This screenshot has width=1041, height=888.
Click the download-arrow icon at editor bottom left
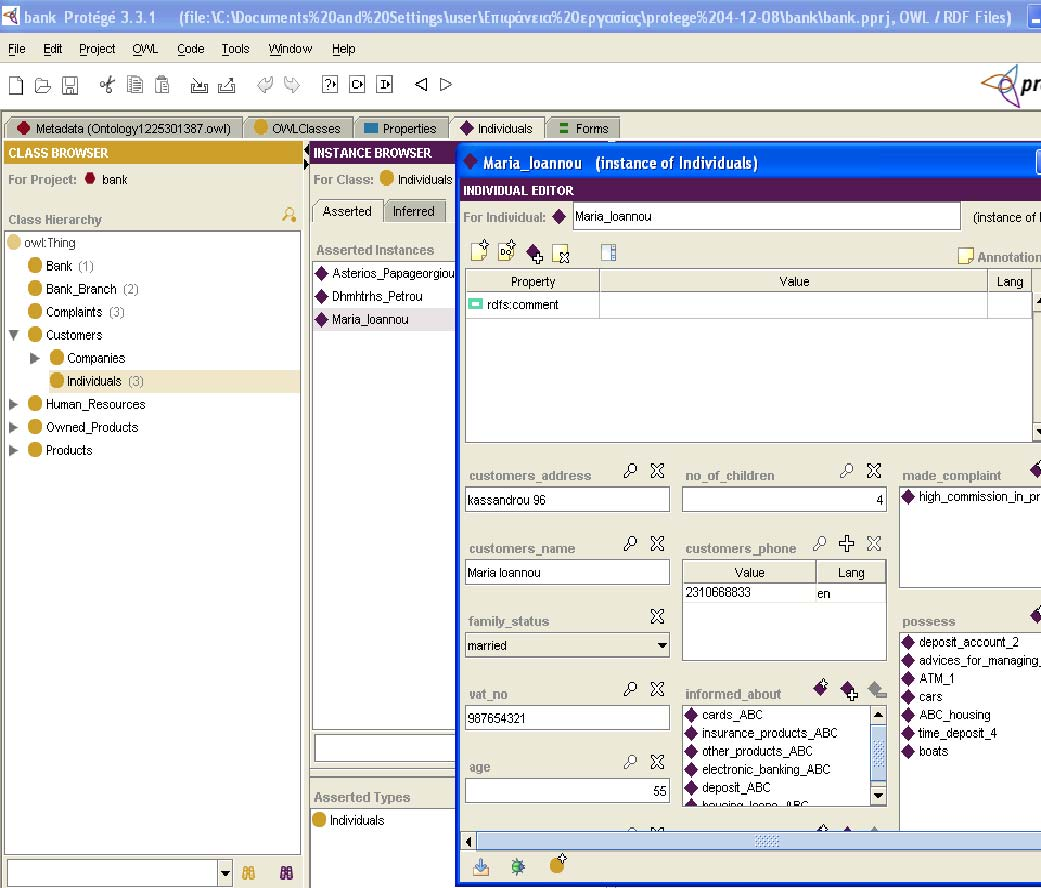481,866
